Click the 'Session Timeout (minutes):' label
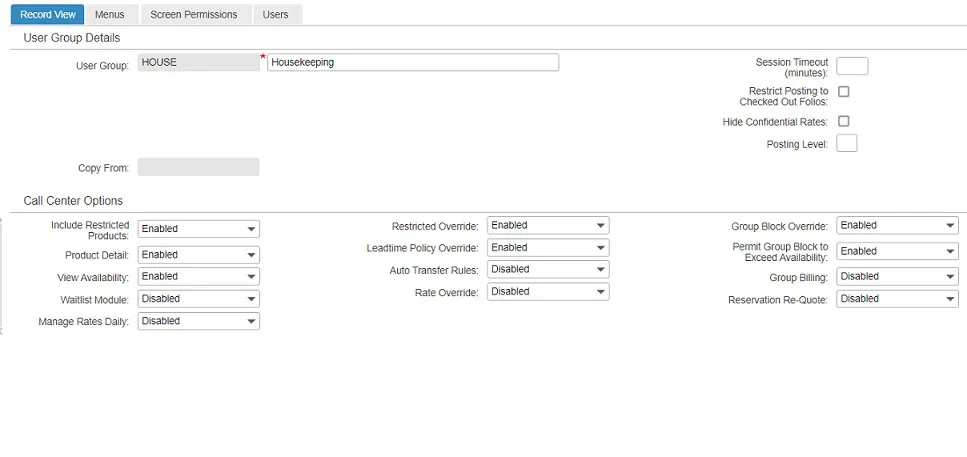This screenshot has width=967, height=457. [x=792, y=67]
